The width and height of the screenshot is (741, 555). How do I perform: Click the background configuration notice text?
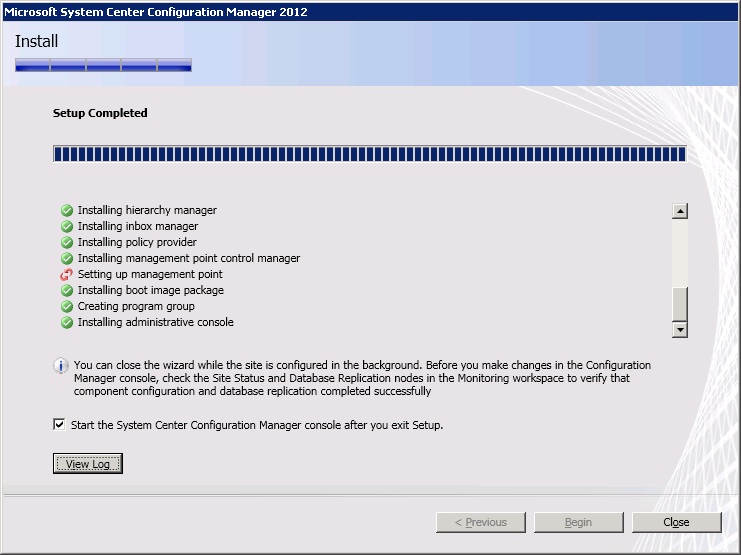(362, 378)
